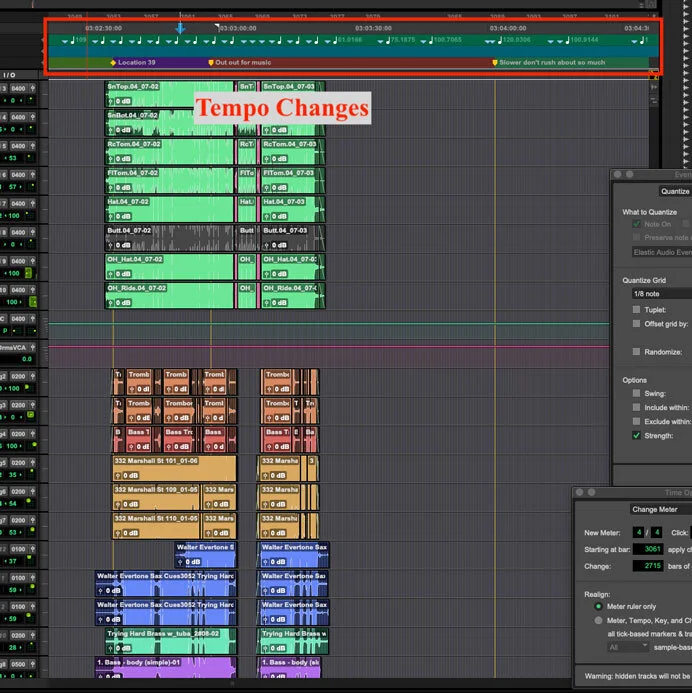Open the Change Meter dropdown in Time Operations
This screenshot has width=692, height=693.
(x=661, y=510)
